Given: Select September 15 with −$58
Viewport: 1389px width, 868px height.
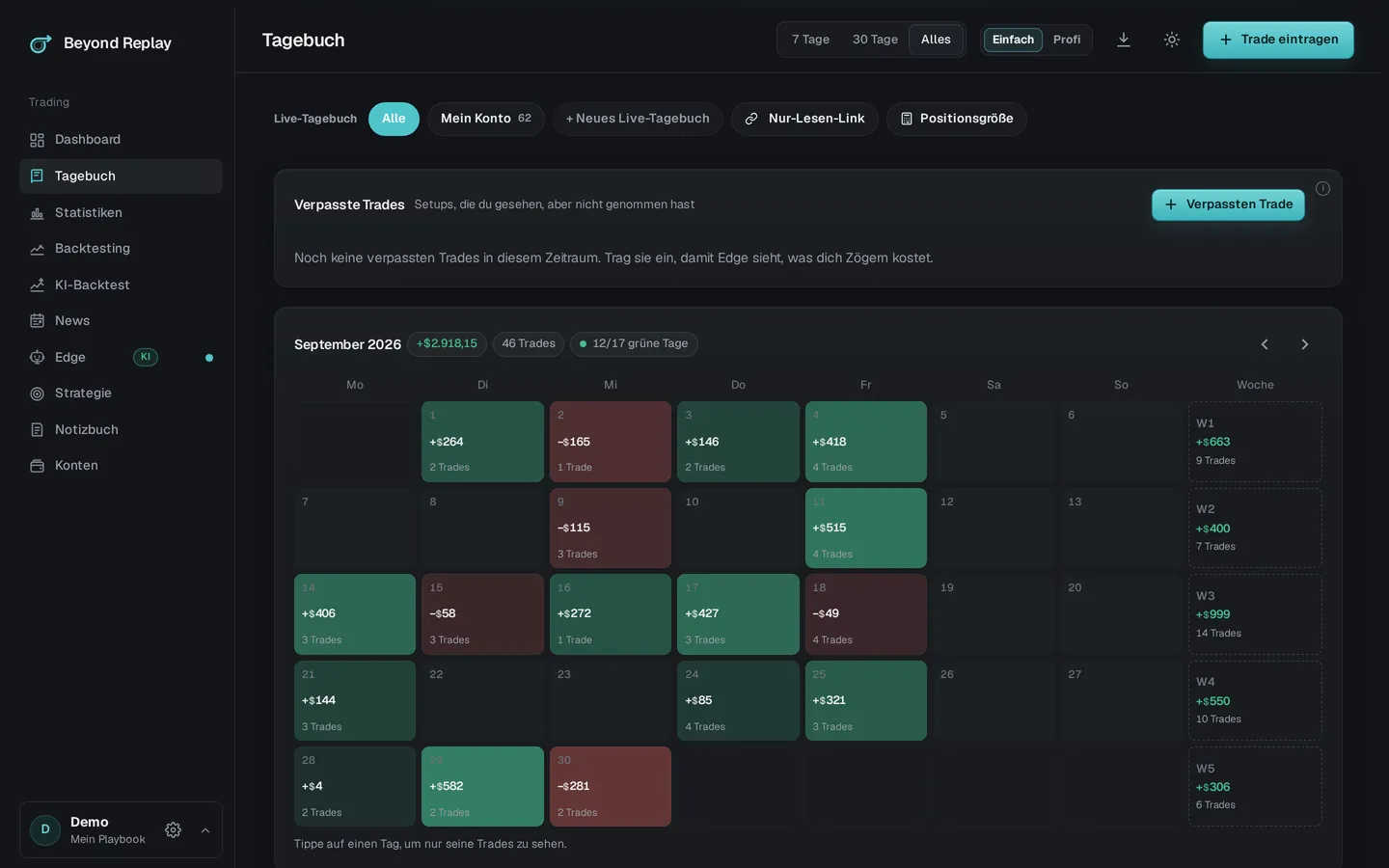Looking at the screenshot, I should coord(482,614).
